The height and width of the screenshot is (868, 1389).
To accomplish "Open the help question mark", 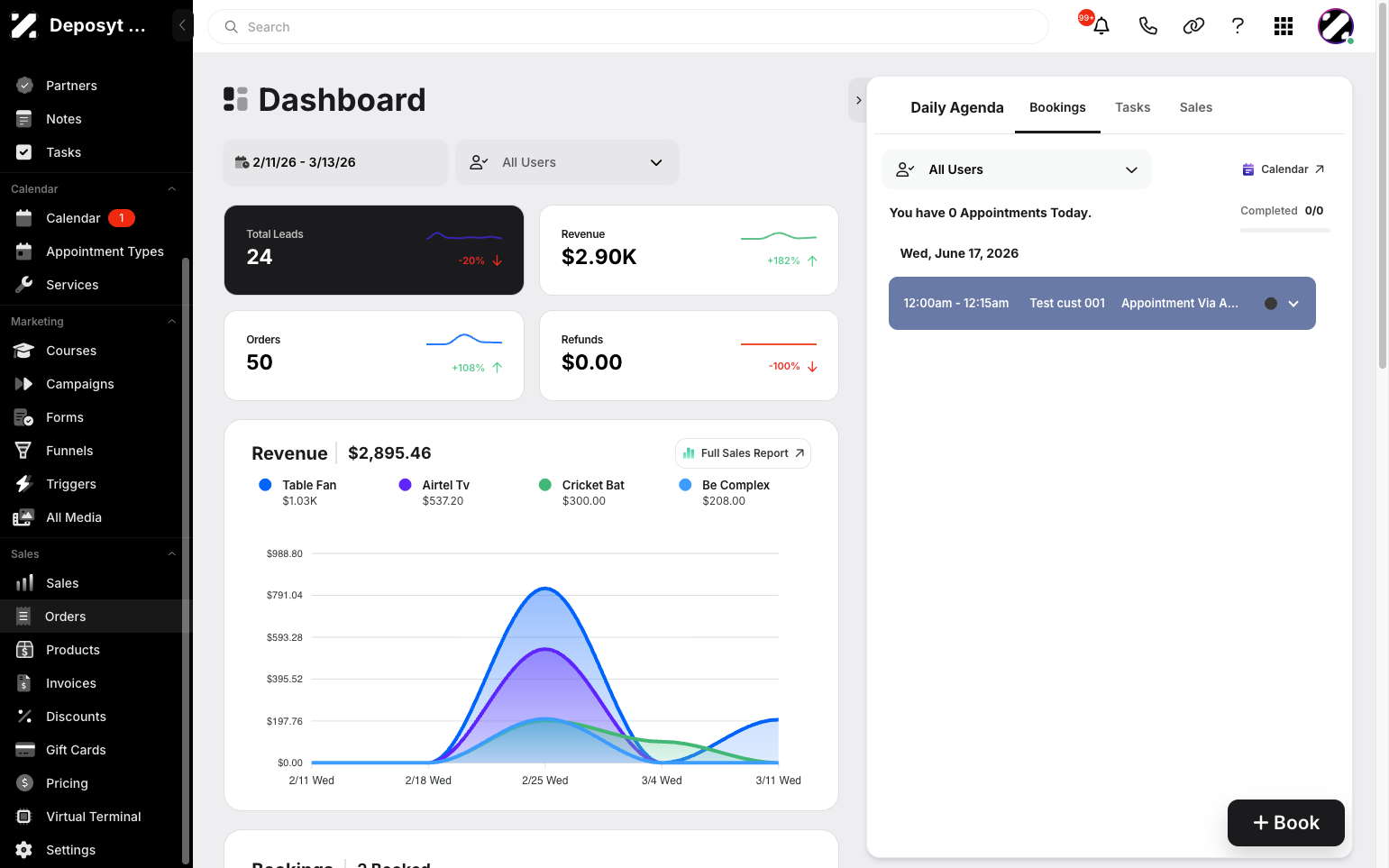I will [x=1238, y=26].
